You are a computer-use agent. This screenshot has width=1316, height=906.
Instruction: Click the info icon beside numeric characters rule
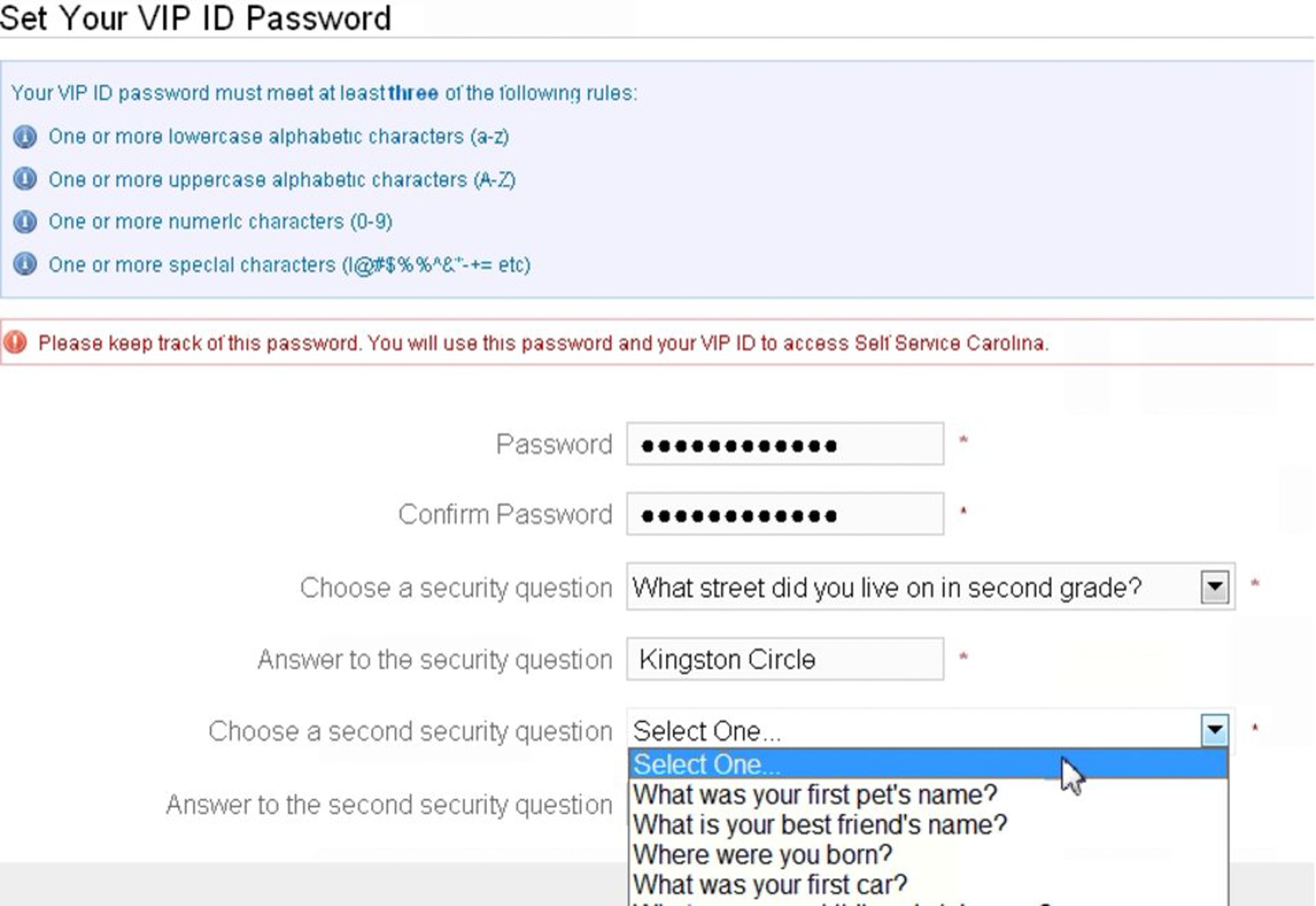pyautogui.click(x=25, y=221)
